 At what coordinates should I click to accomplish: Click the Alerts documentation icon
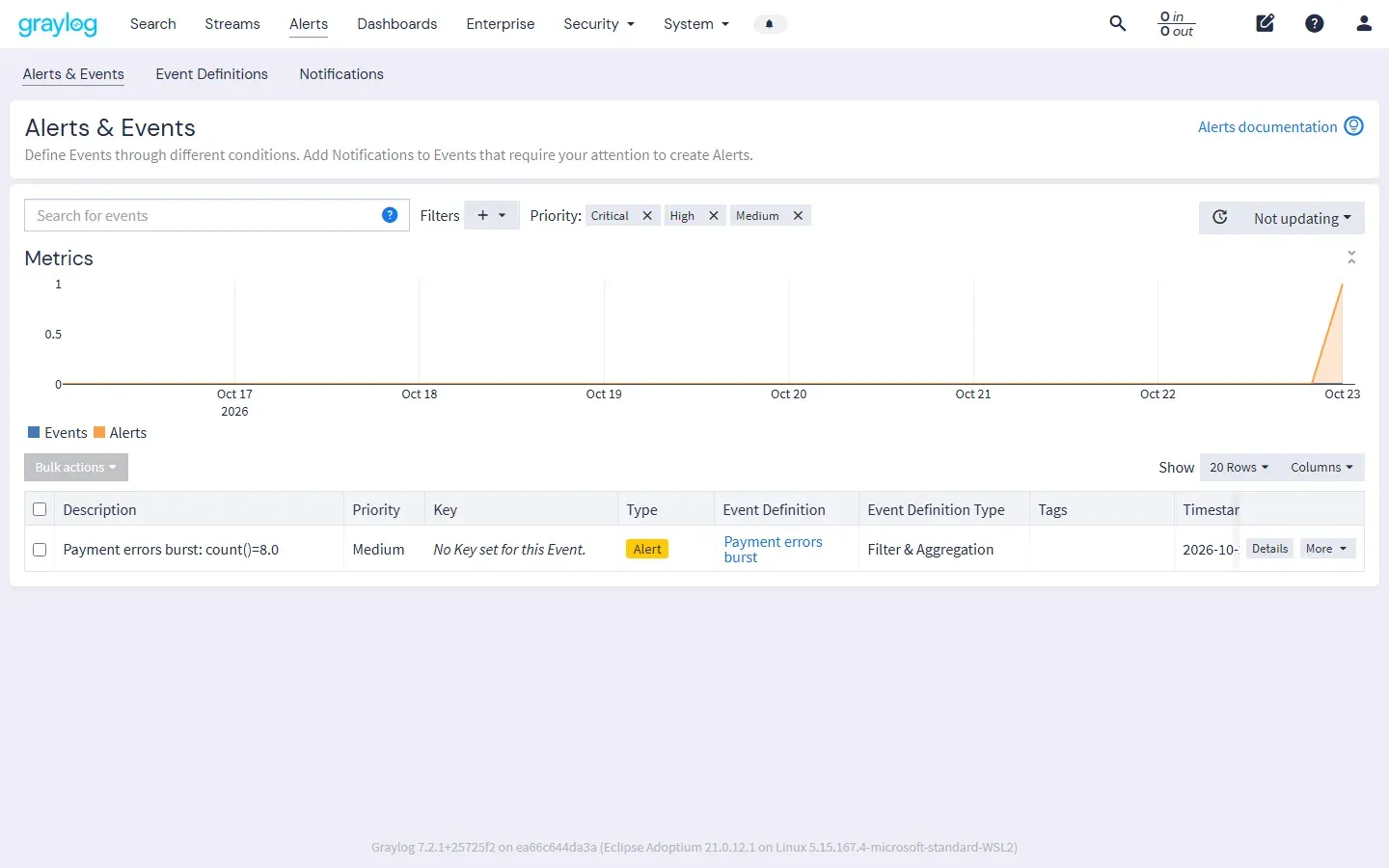[1354, 126]
